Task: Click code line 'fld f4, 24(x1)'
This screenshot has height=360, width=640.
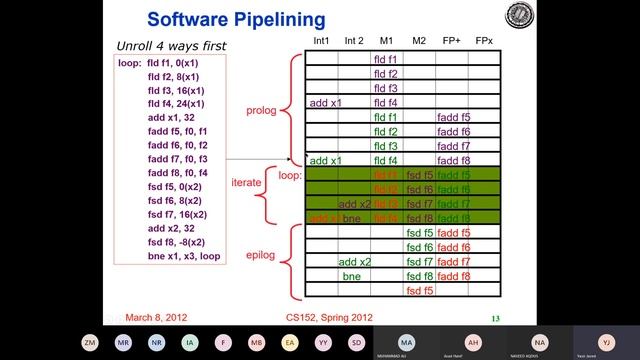Action: pyautogui.click(x=176, y=104)
